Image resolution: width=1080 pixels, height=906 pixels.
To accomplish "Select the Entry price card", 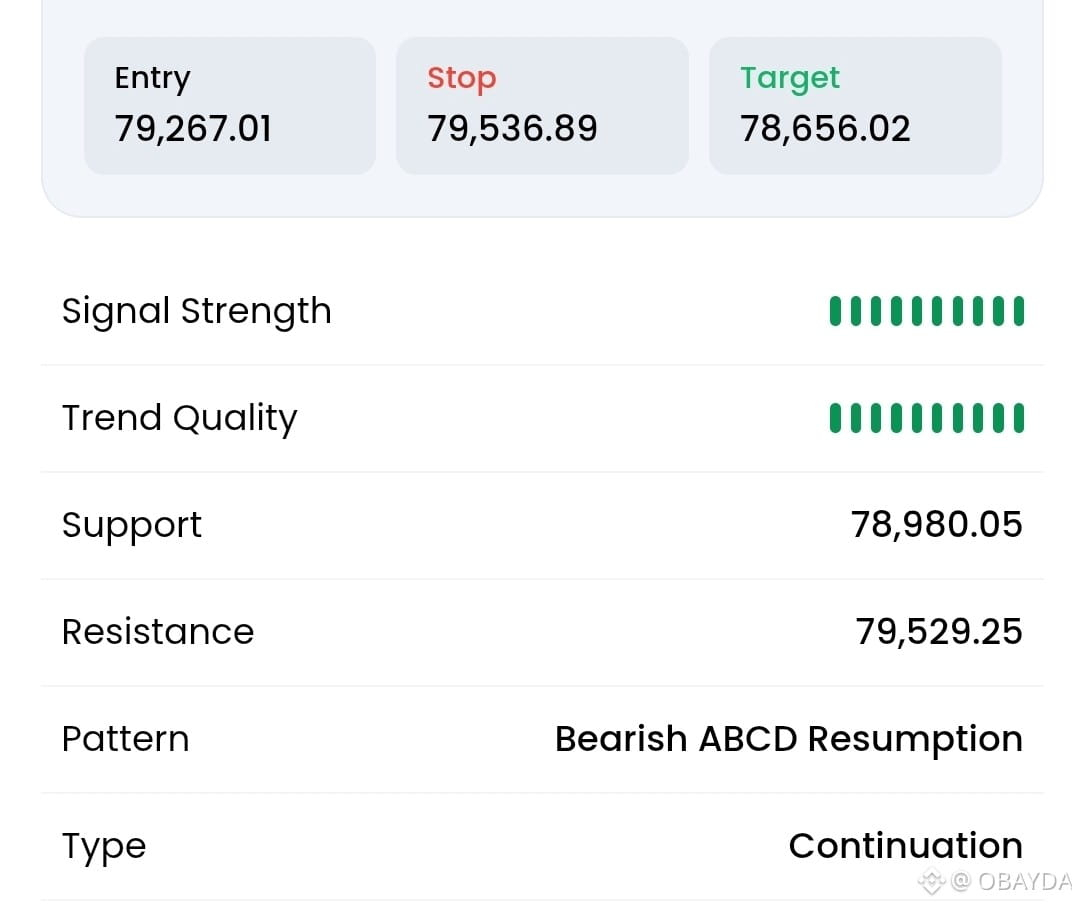I will click(230, 105).
